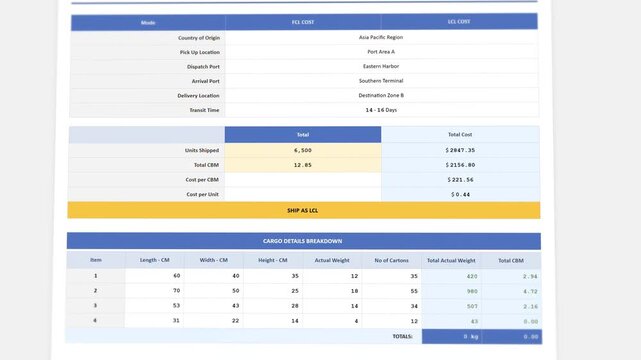Select item 4 actual weight cell 4
Screen dimensions: 641x360
[332, 321]
